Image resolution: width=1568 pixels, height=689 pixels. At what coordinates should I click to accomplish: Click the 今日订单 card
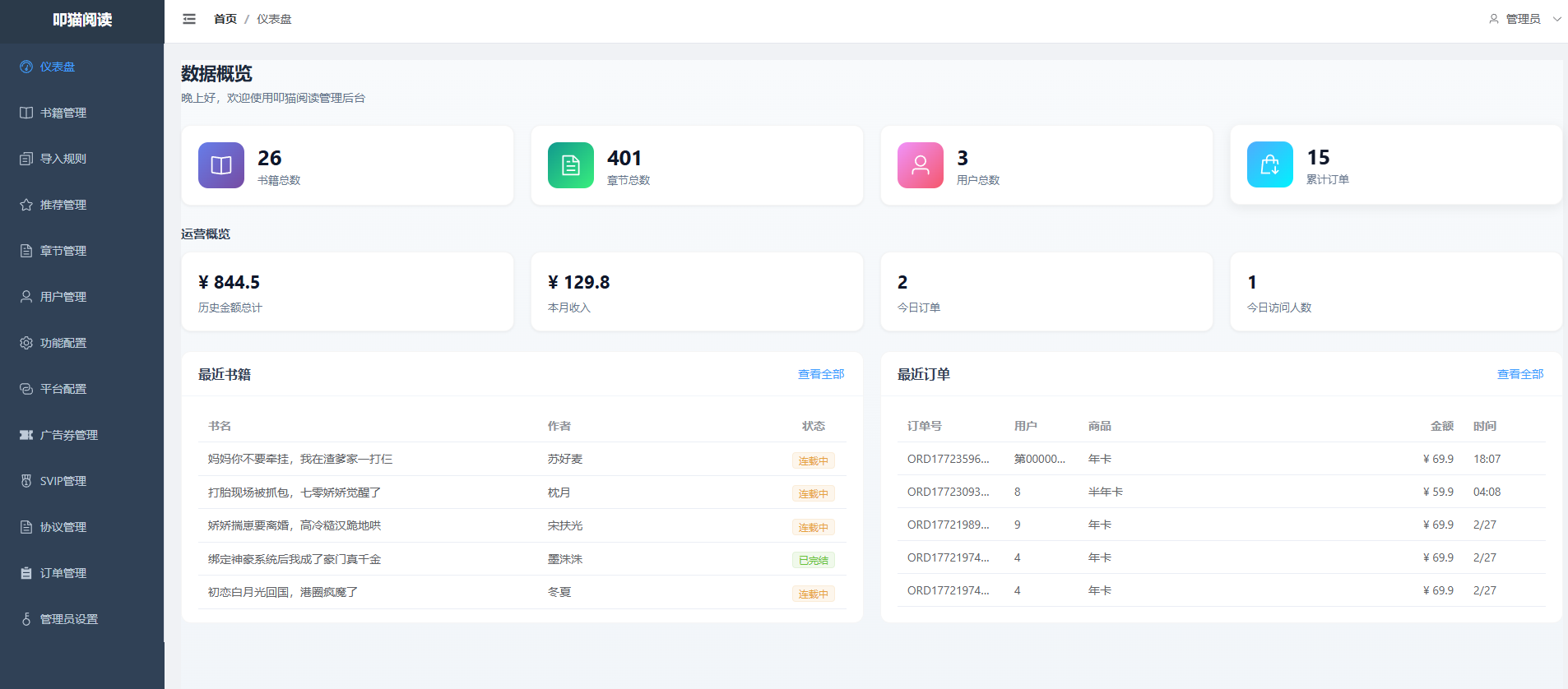pos(1046,292)
